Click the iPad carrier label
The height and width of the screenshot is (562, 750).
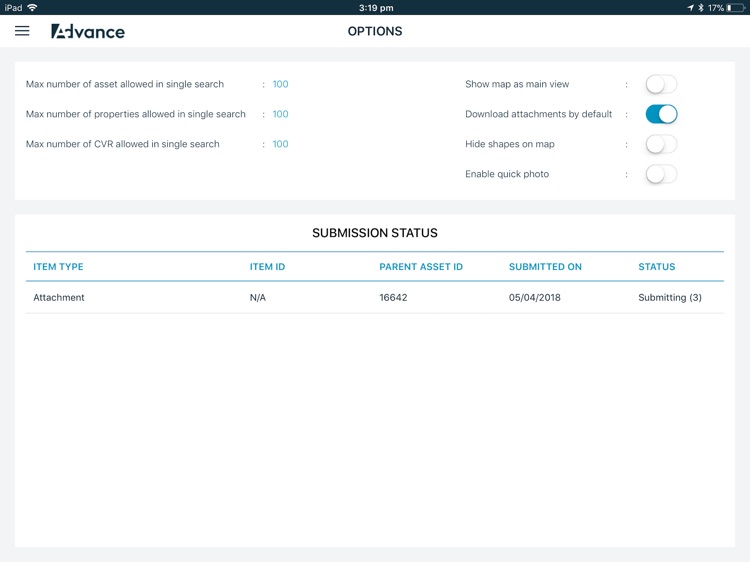13,8
